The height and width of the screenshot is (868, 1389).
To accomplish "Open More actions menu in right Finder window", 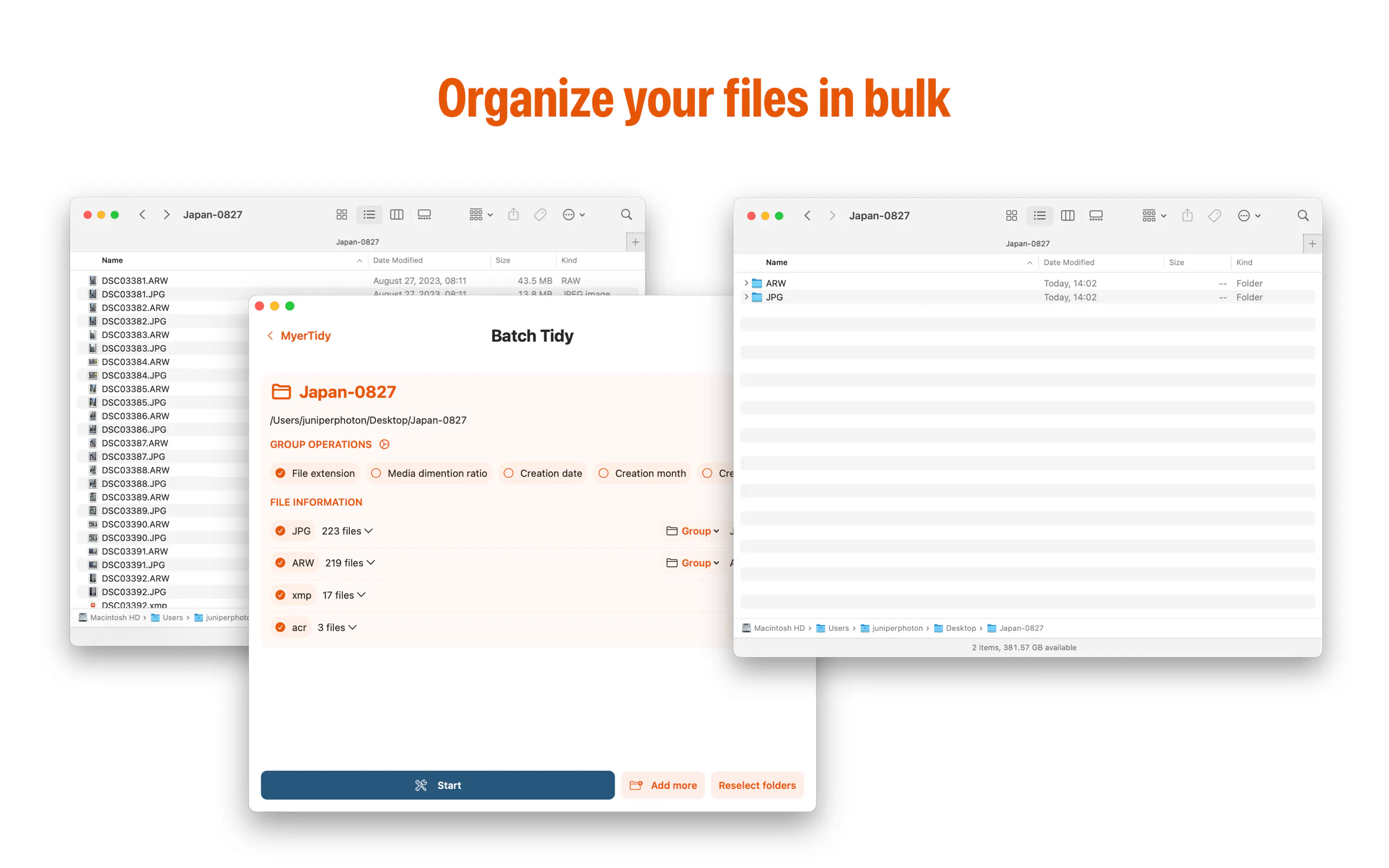I will pyautogui.click(x=1249, y=216).
